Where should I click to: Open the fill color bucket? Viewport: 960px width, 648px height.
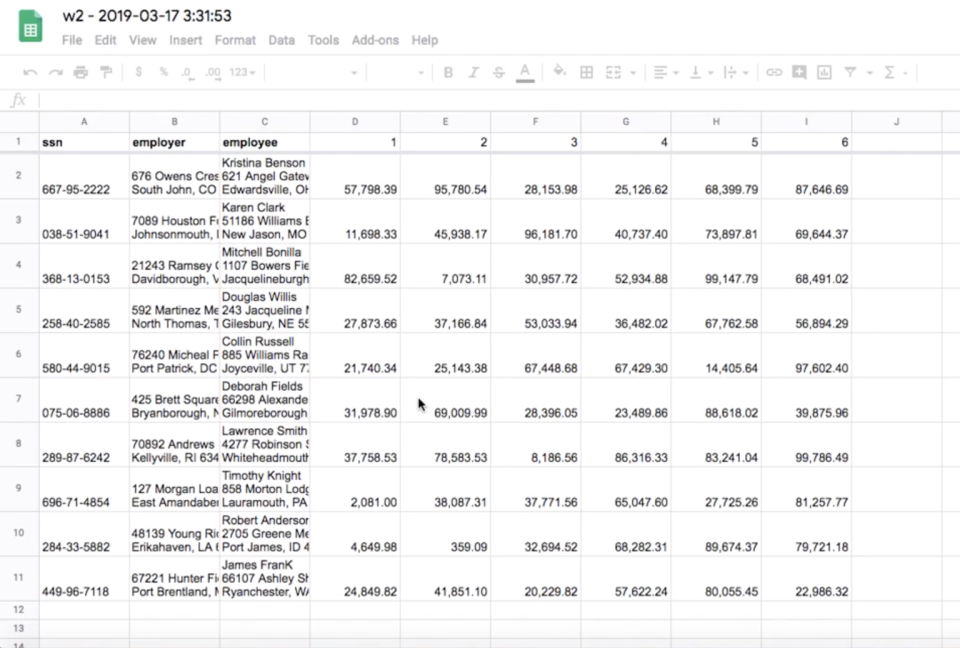(x=559, y=72)
